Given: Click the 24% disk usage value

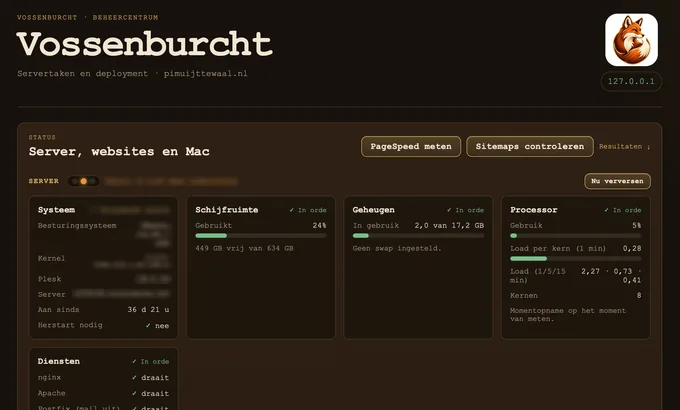Looking at the screenshot, I should click(x=319, y=226).
